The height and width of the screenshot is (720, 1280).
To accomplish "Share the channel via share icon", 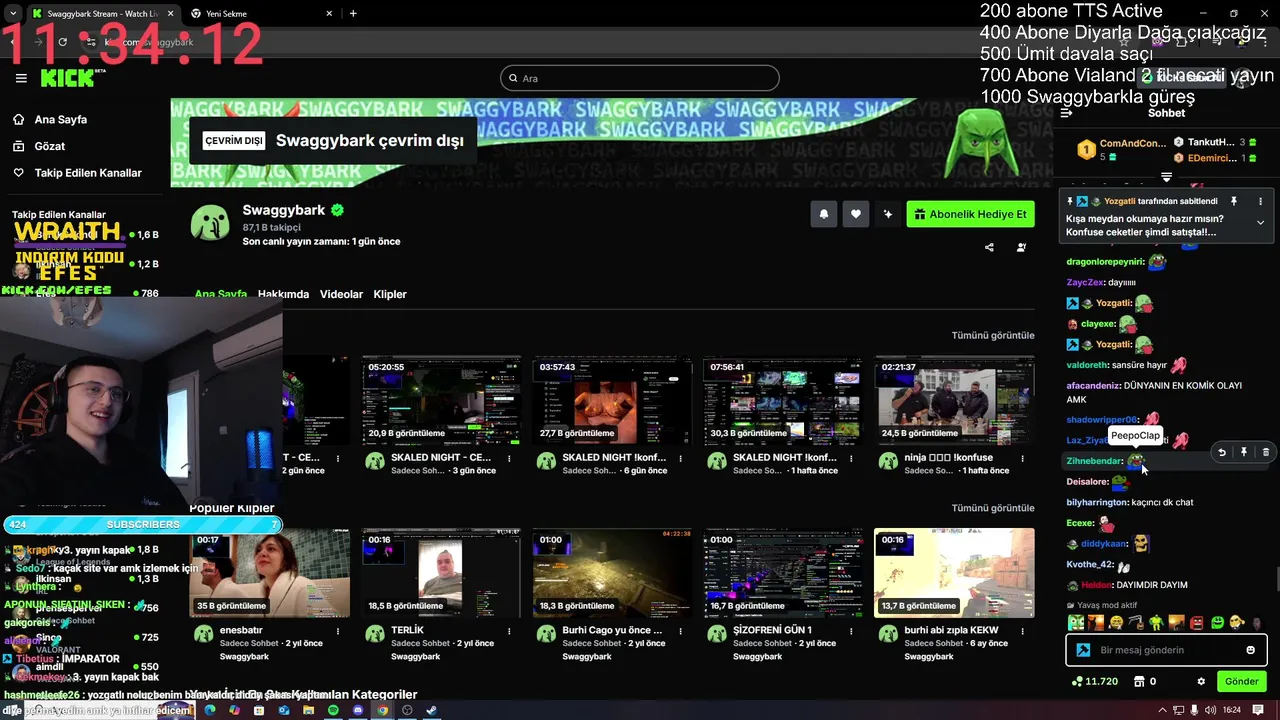I will [x=989, y=248].
